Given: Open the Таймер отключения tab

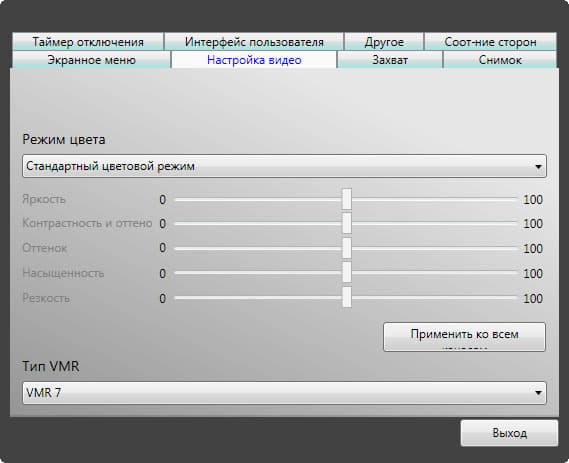Looking at the screenshot, I should coord(88,42).
